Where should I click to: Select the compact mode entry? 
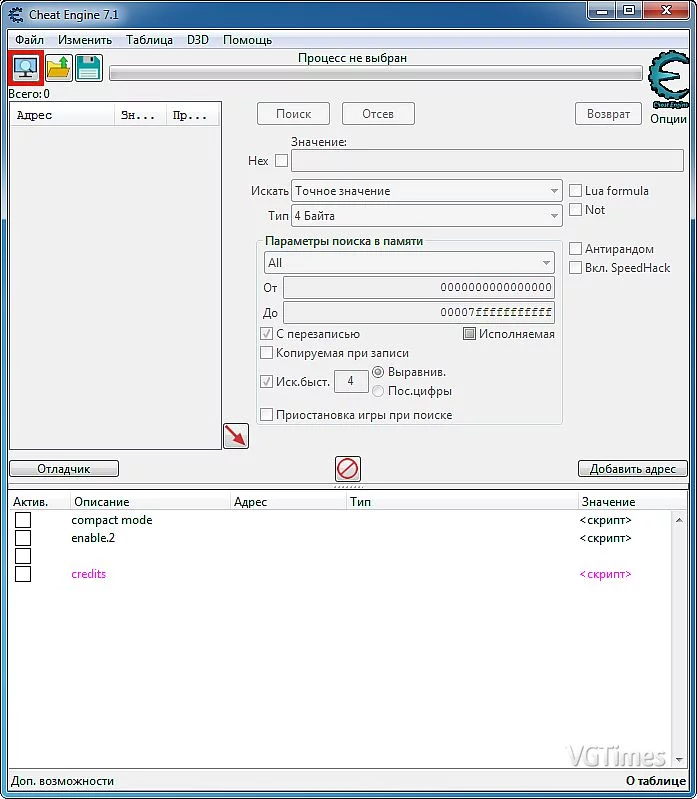click(112, 520)
